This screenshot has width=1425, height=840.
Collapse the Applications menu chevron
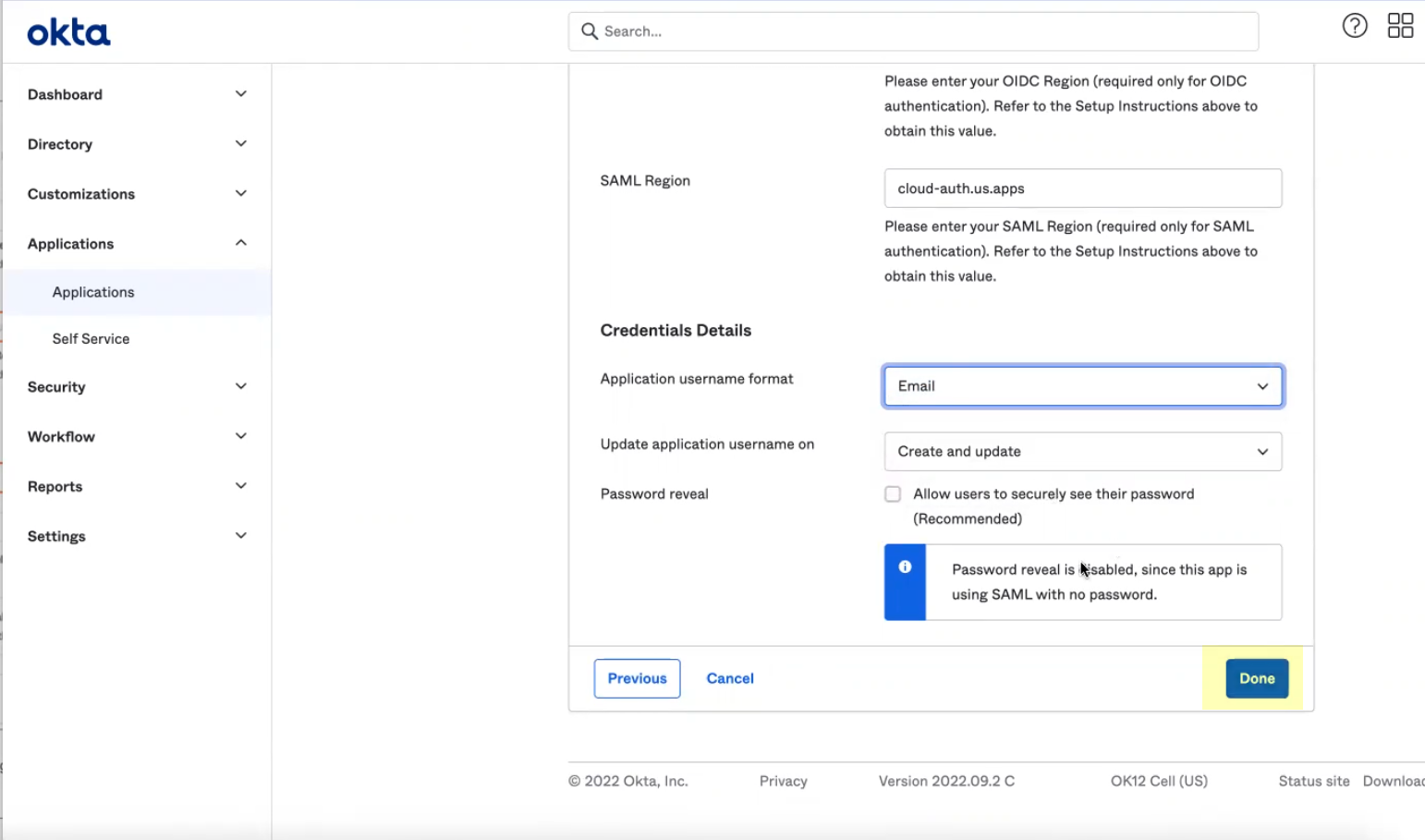241,243
